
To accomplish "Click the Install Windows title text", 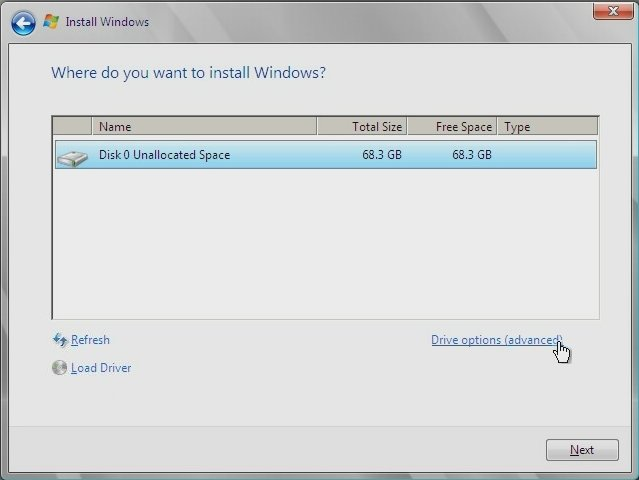I will (107, 22).
